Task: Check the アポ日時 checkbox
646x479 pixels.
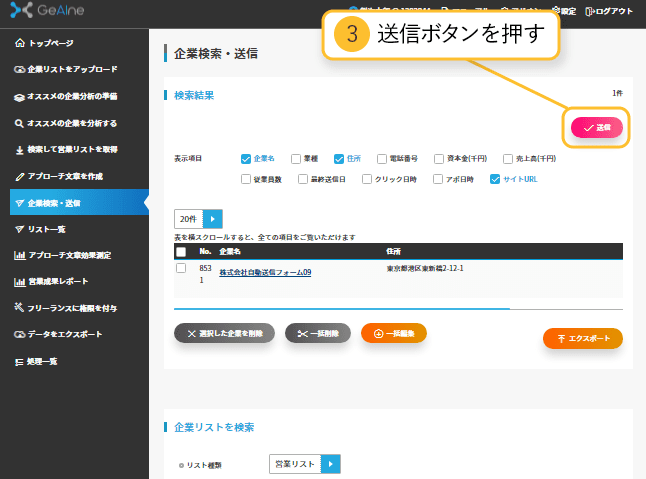Action: [x=438, y=179]
